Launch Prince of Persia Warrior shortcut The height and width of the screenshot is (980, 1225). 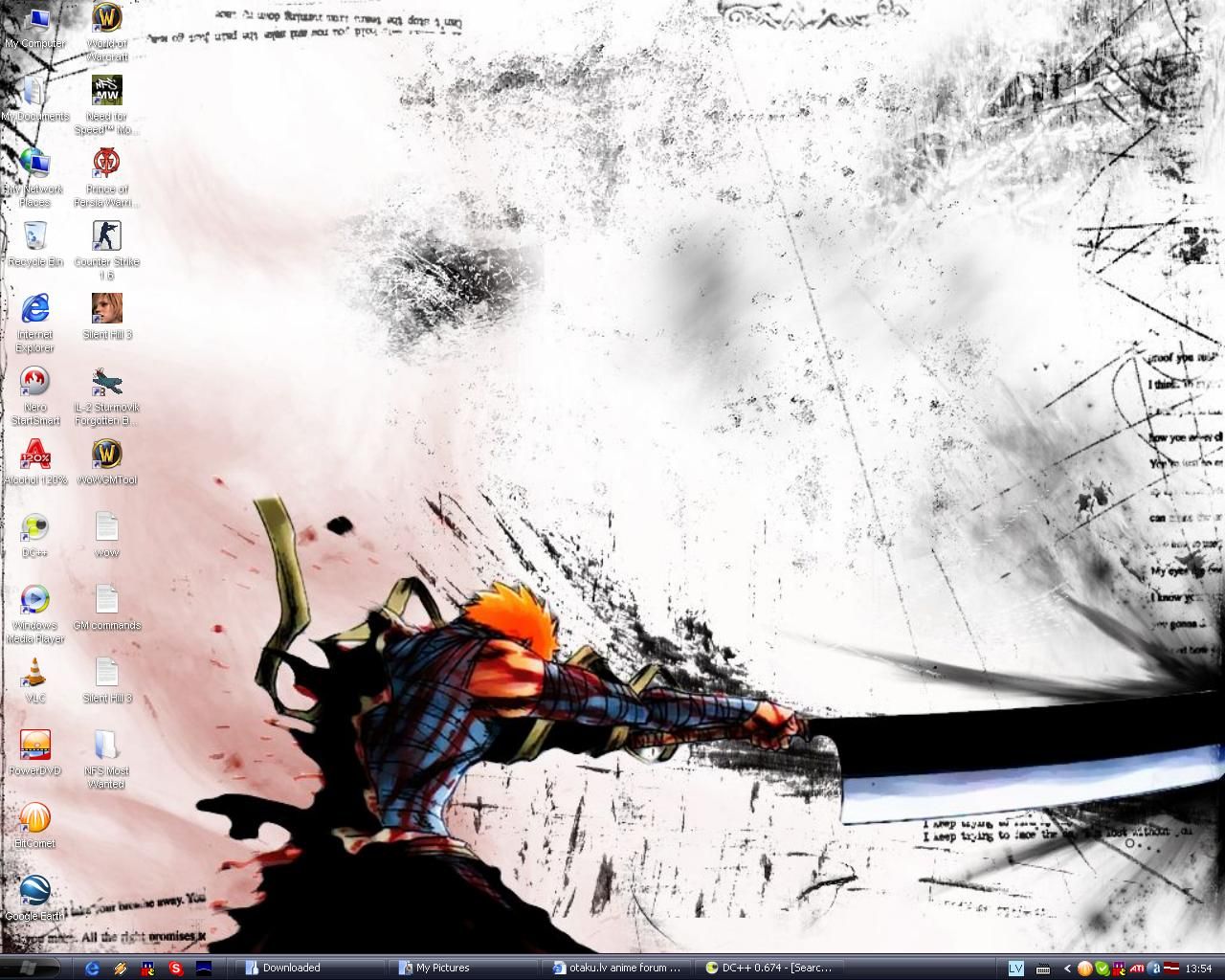[107, 178]
